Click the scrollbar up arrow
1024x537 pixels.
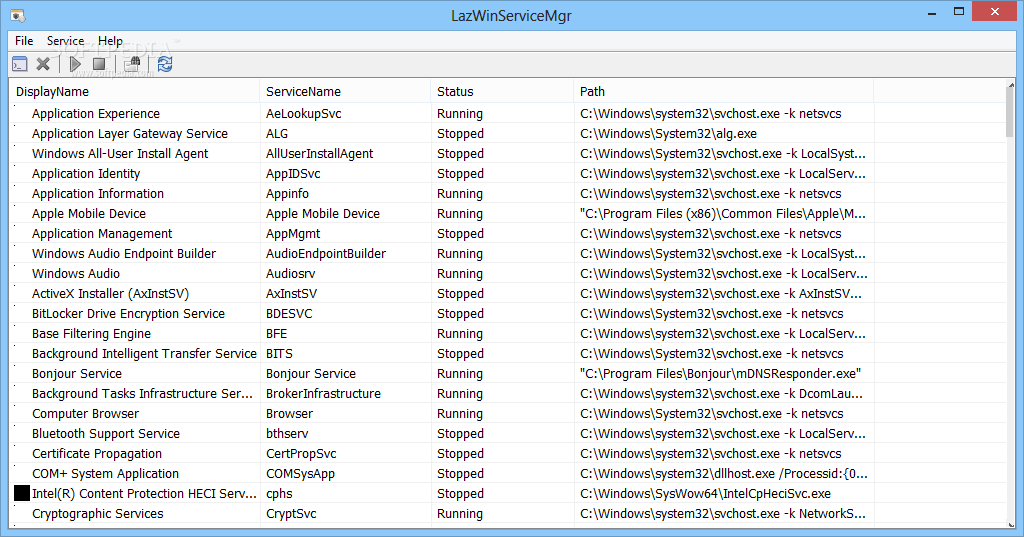click(x=1011, y=84)
